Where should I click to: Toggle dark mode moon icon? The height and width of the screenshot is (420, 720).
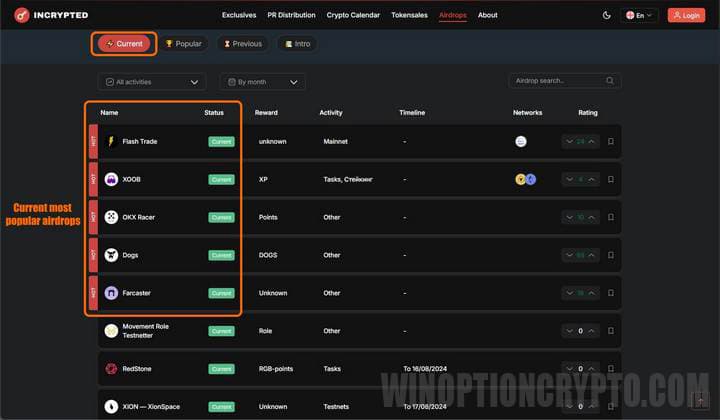coord(607,15)
